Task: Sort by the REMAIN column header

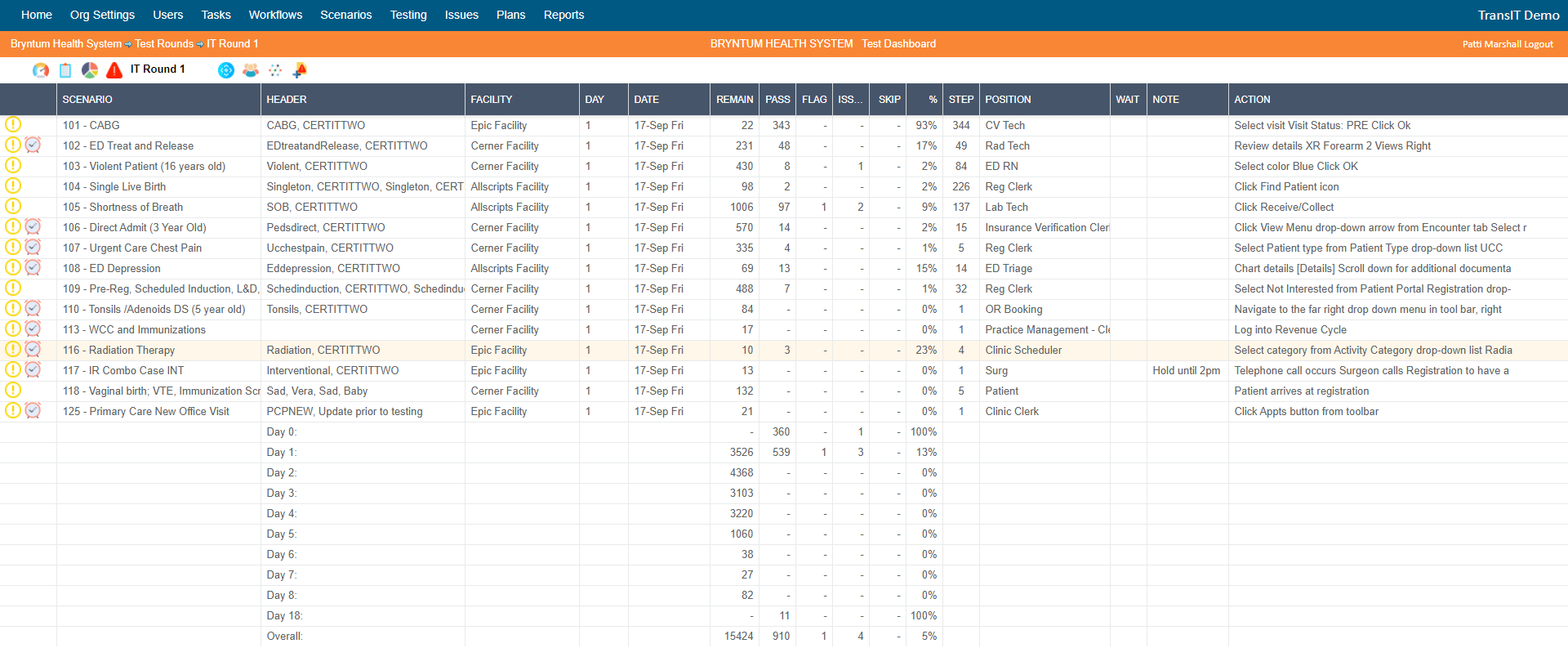Action: (734, 100)
